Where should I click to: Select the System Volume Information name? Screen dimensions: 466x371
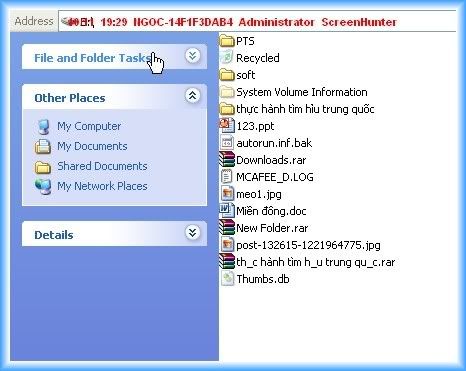pos(302,92)
